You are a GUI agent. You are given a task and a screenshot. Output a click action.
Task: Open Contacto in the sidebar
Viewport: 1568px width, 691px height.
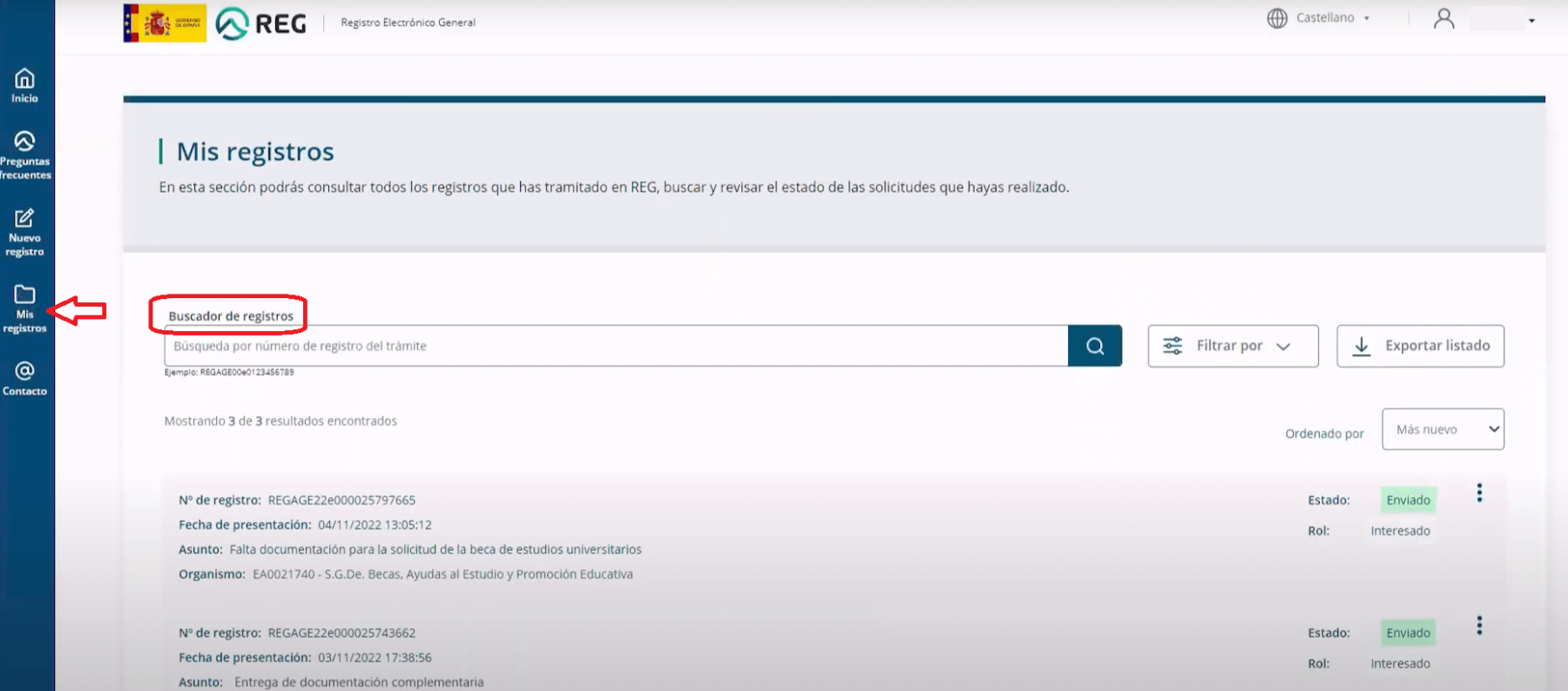pos(24,378)
